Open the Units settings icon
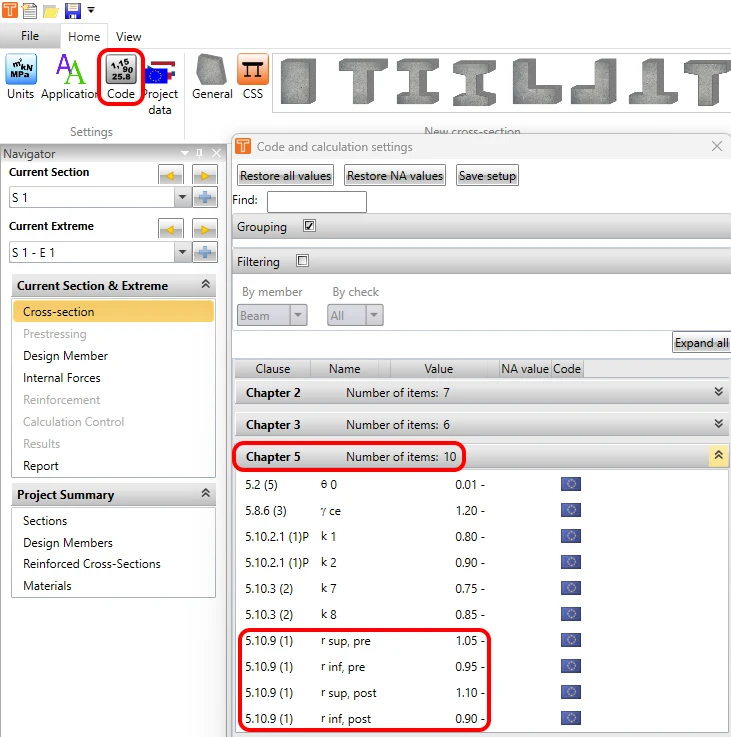Image resolution: width=731 pixels, height=737 pixels. [21, 77]
